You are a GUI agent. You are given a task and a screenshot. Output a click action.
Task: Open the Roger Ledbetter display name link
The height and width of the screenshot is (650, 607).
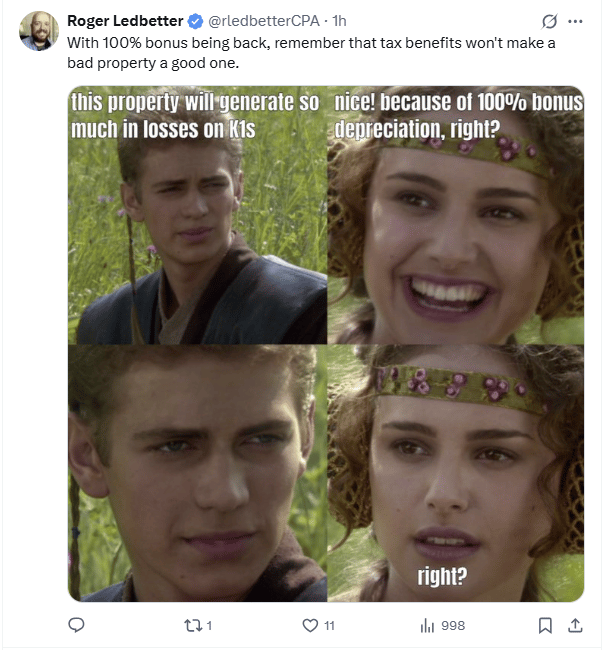[125, 21]
